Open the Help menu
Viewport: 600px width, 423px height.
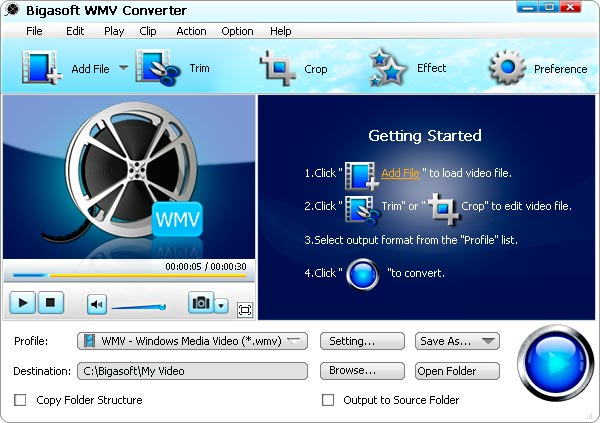click(280, 31)
